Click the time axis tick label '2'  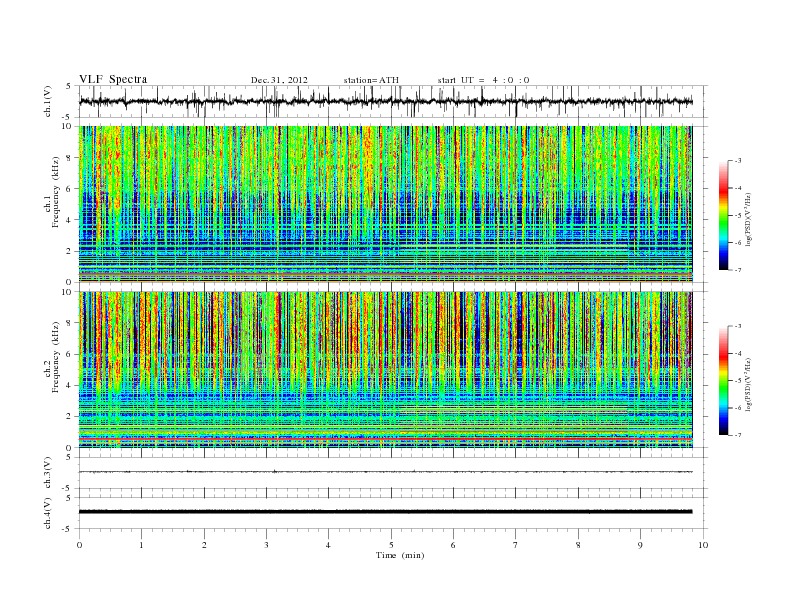(204, 545)
